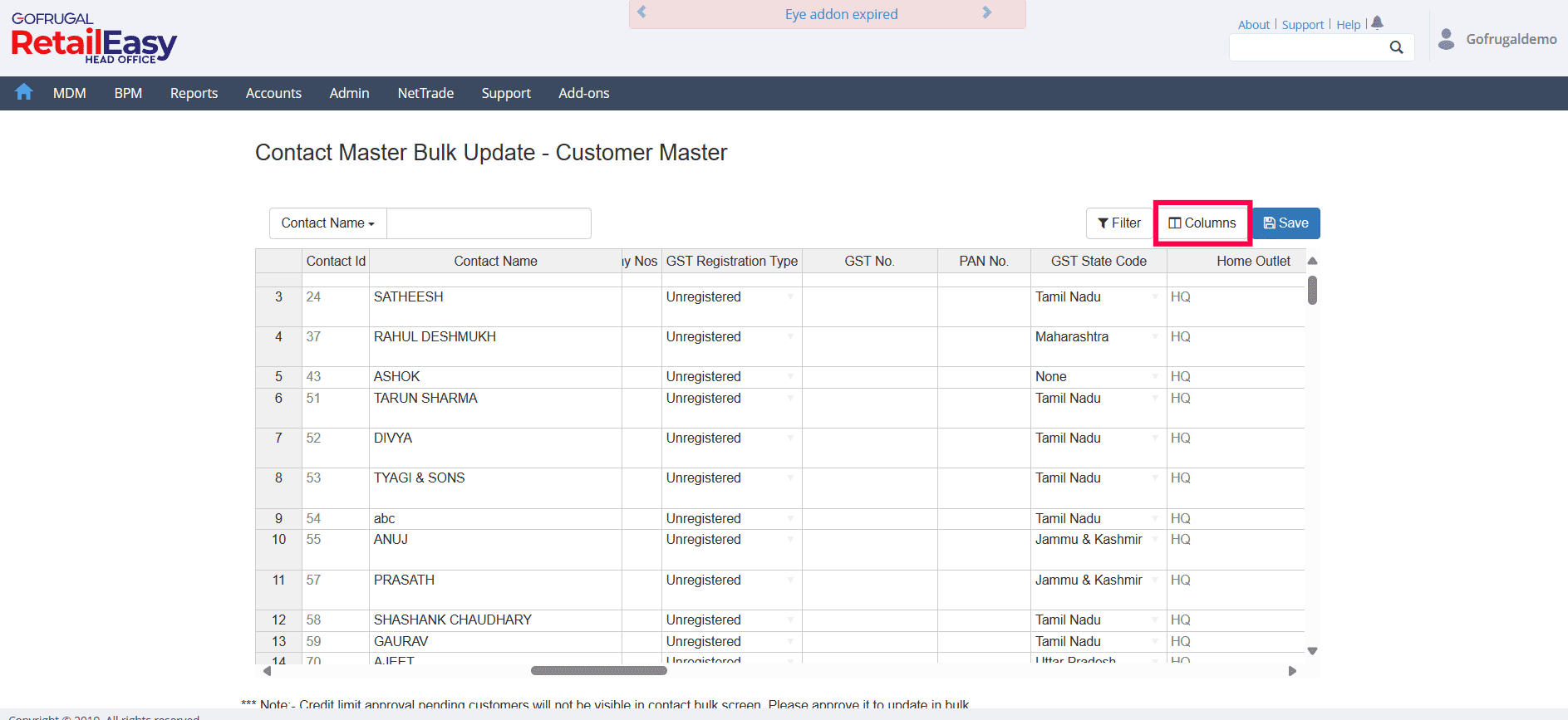Open GST State Code dropdown for ANUJ
The height and width of the screenshot is (720, 1568).
[x=1155, y=539]
